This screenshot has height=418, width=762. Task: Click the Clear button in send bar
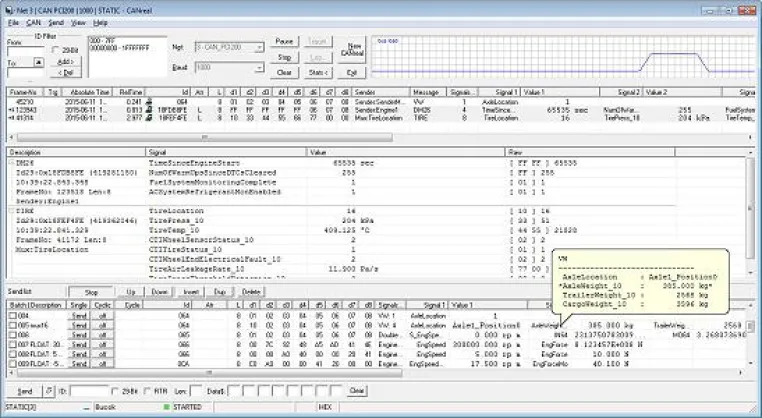point(357,391)
